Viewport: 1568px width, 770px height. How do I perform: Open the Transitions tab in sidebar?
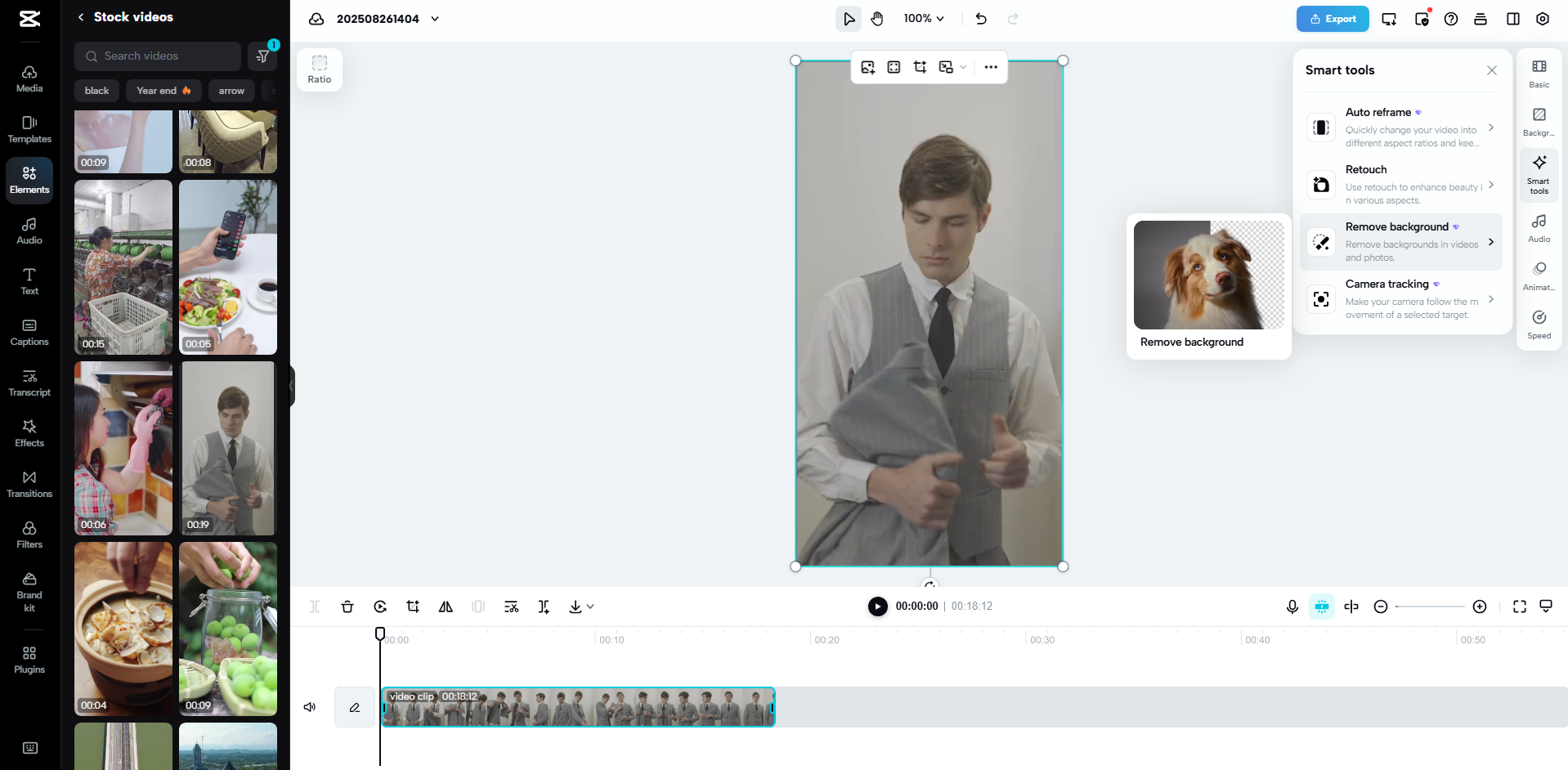29,484
